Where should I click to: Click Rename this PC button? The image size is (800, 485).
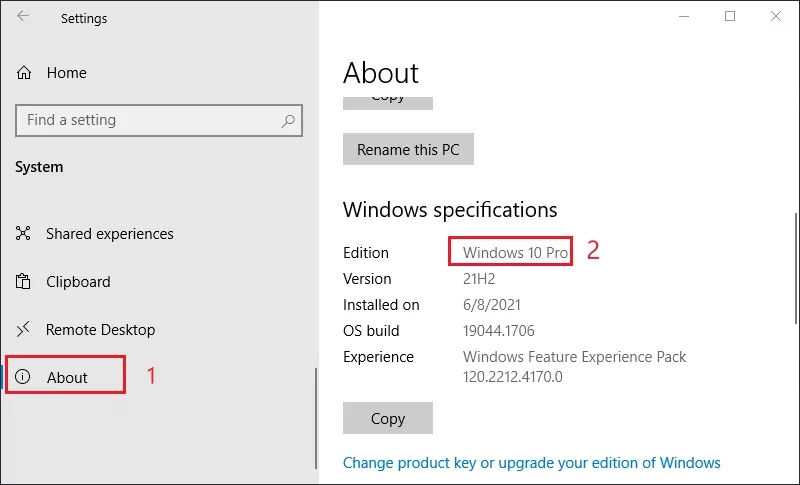coord(408,149)
